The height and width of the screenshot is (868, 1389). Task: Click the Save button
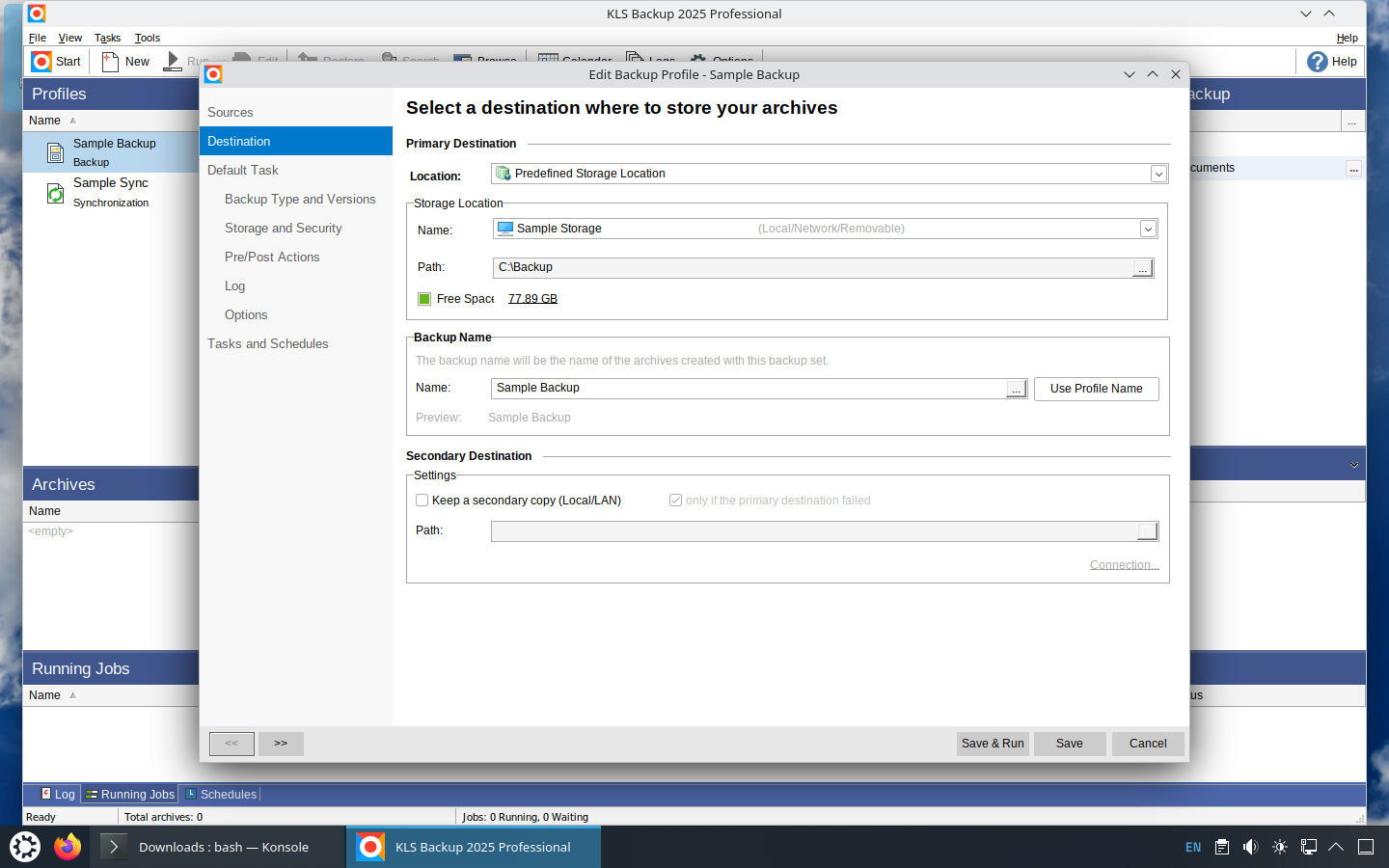[1070, 744]
